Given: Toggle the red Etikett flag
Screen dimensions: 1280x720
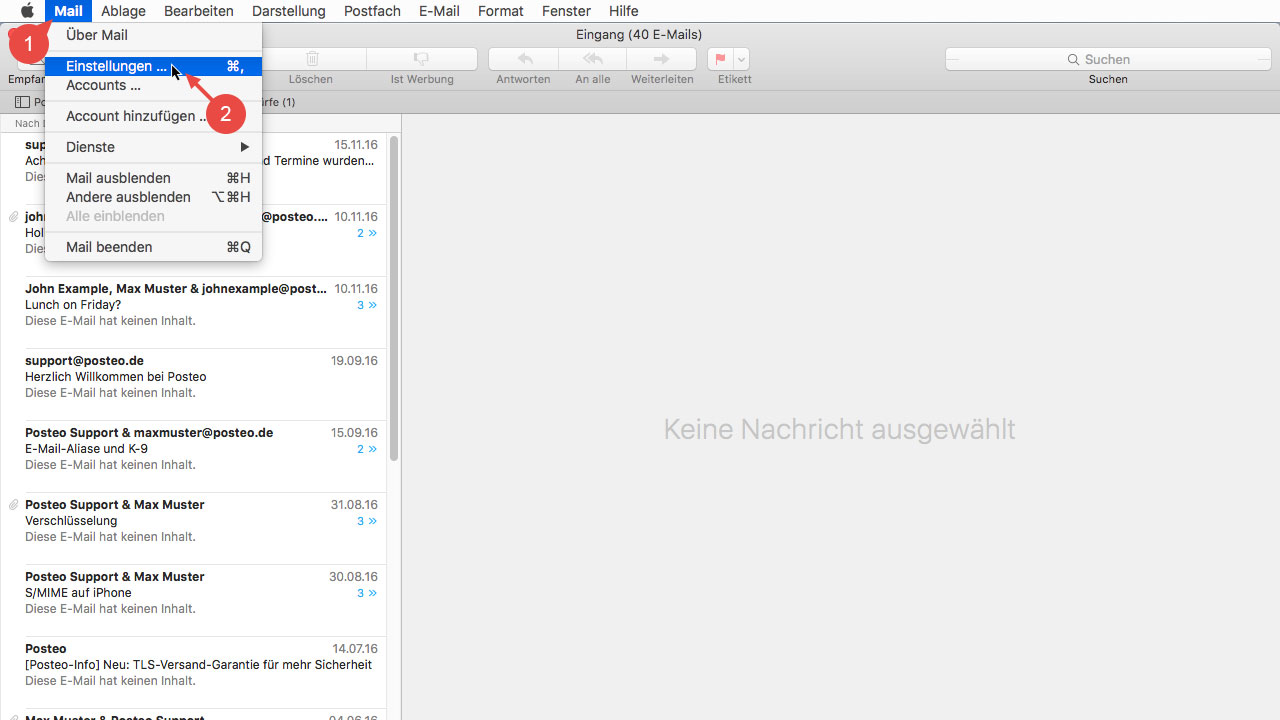Looking at the screenshot, I should tap(722, 58).
